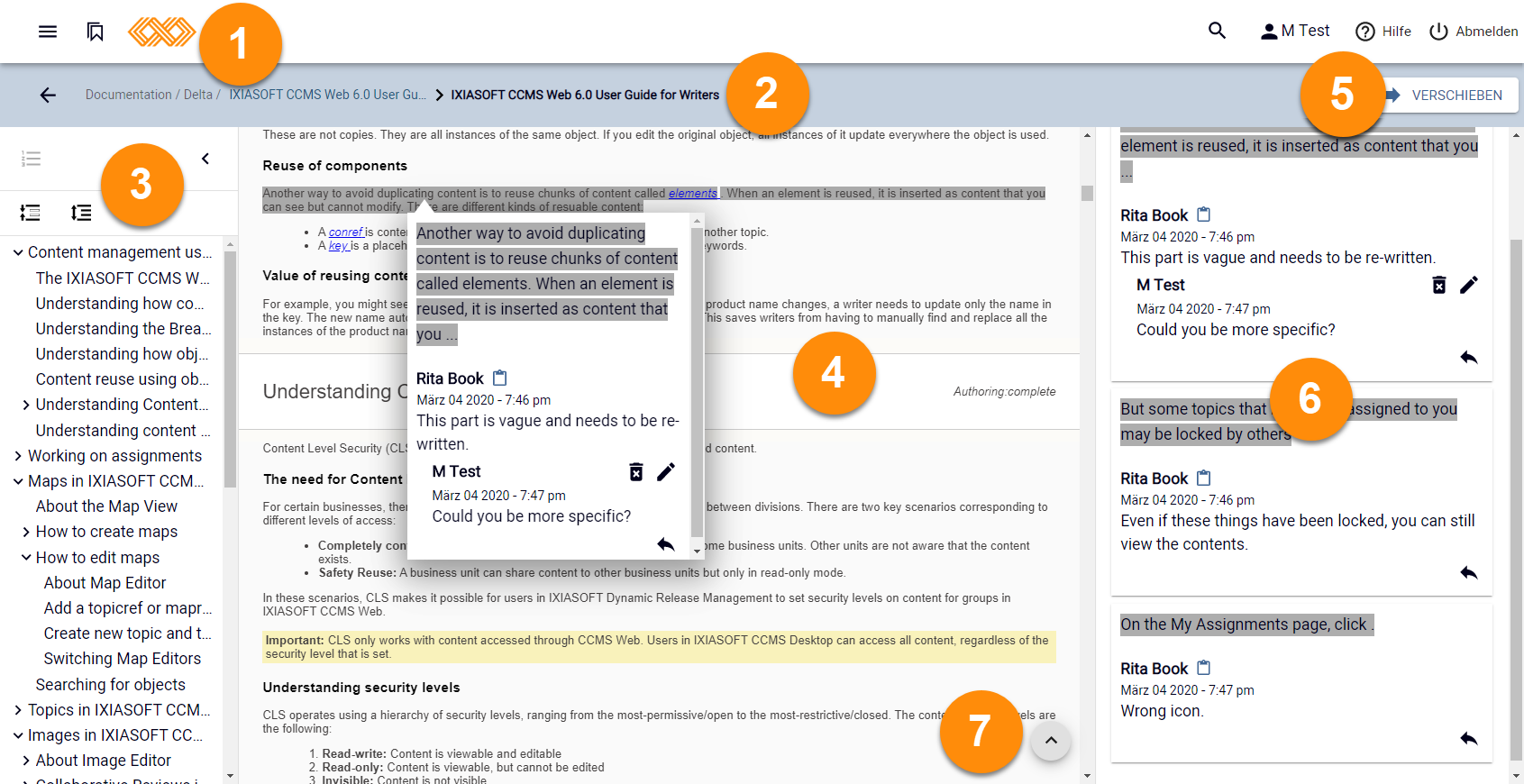Click 'Authoring:complete' status text
1524x784 pixels.
(x=1004, y=392)
